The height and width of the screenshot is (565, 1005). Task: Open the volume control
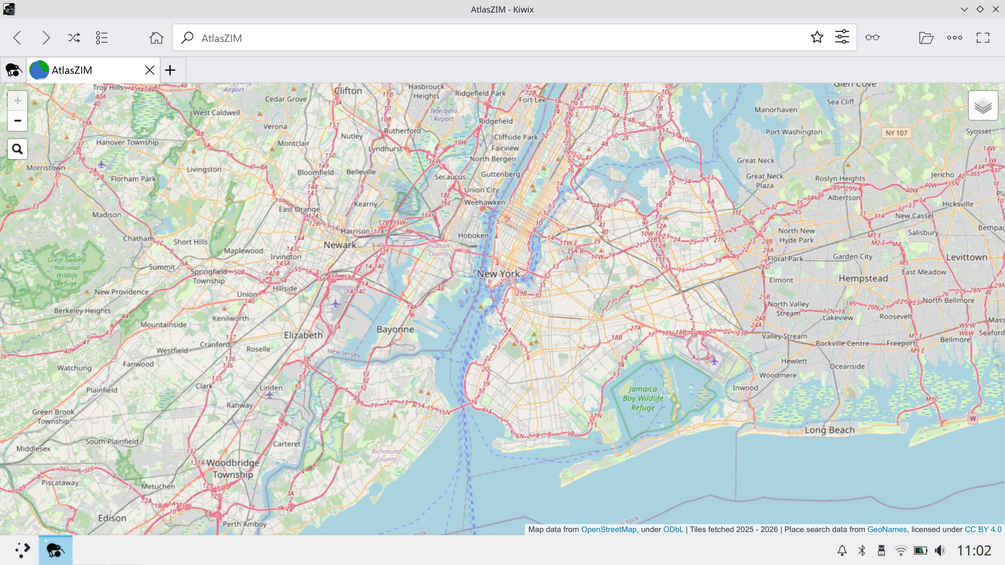click(940, 550)
